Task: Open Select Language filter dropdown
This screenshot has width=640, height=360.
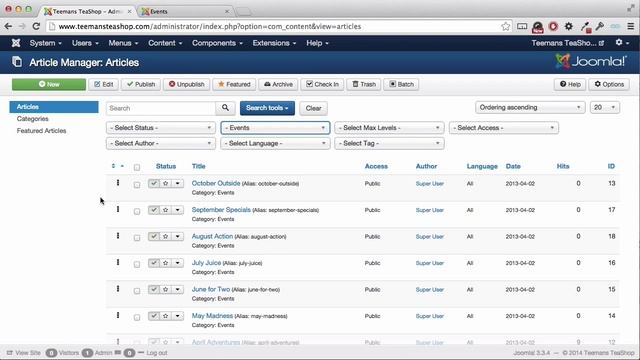Action: point(275,143)
